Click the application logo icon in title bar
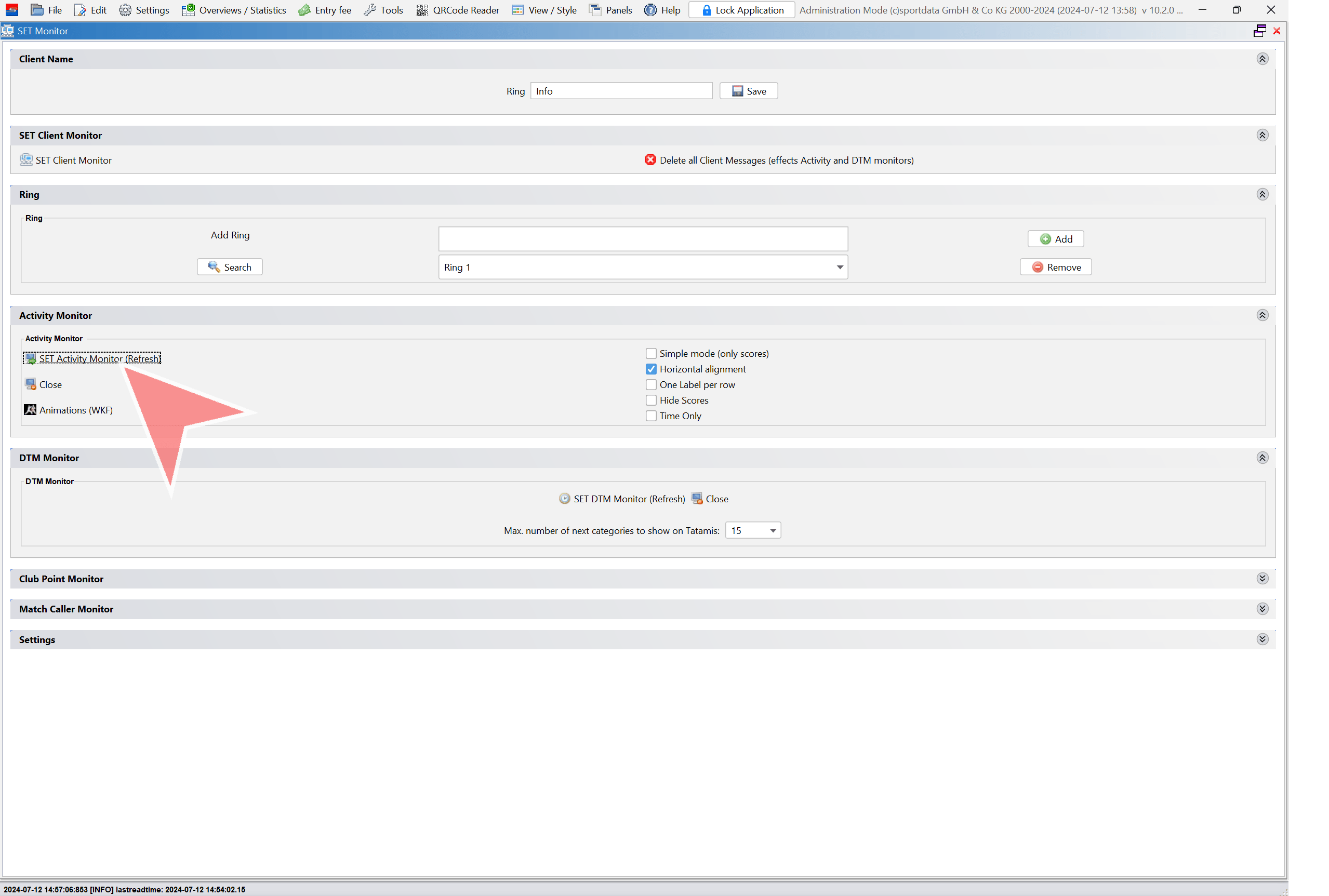This screenshot has height=896, width=1329. [12, 10]
